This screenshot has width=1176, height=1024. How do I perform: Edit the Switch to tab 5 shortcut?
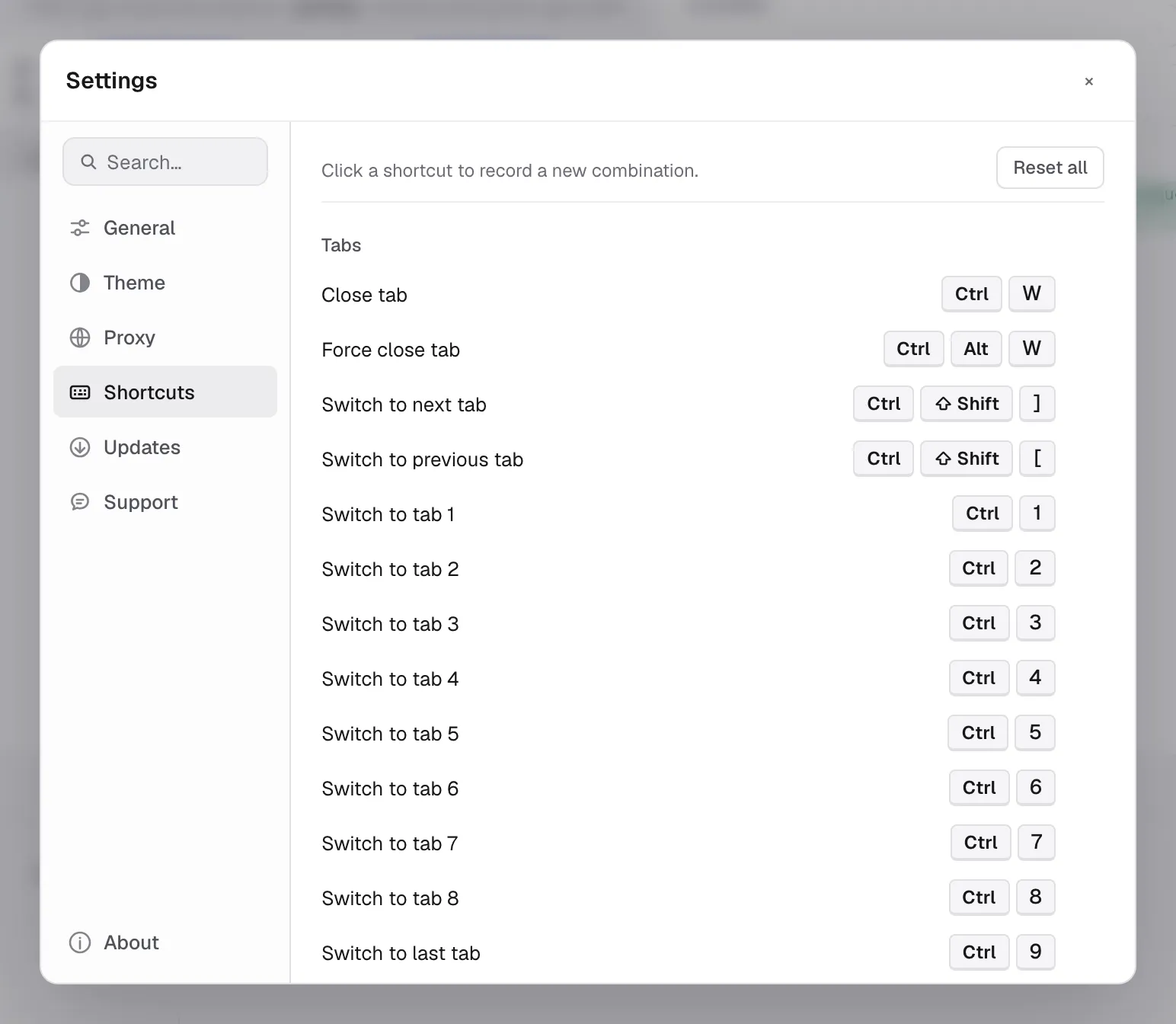click(1002, 733)
